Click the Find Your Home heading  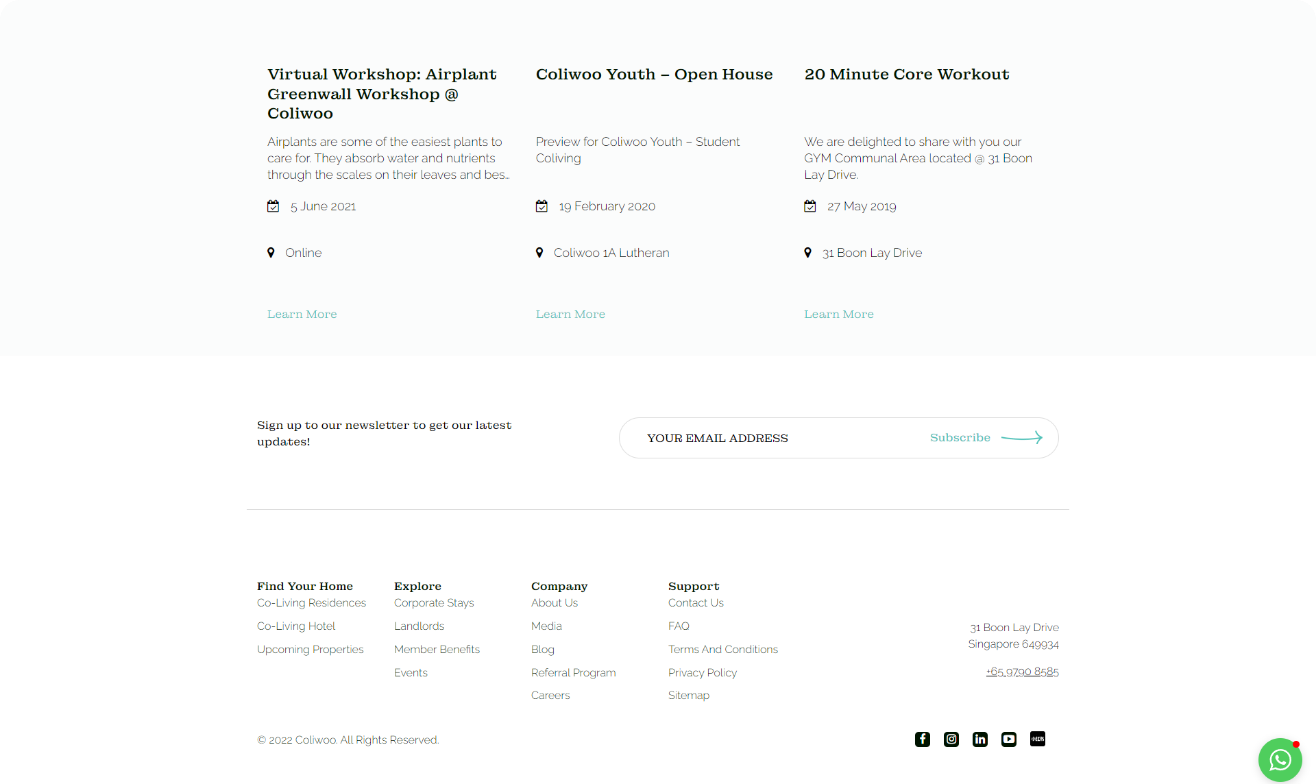point(305,586)
